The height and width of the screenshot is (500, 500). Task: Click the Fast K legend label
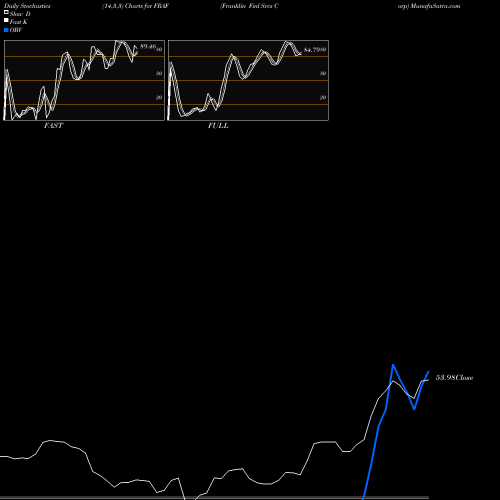tap(19, 22)
